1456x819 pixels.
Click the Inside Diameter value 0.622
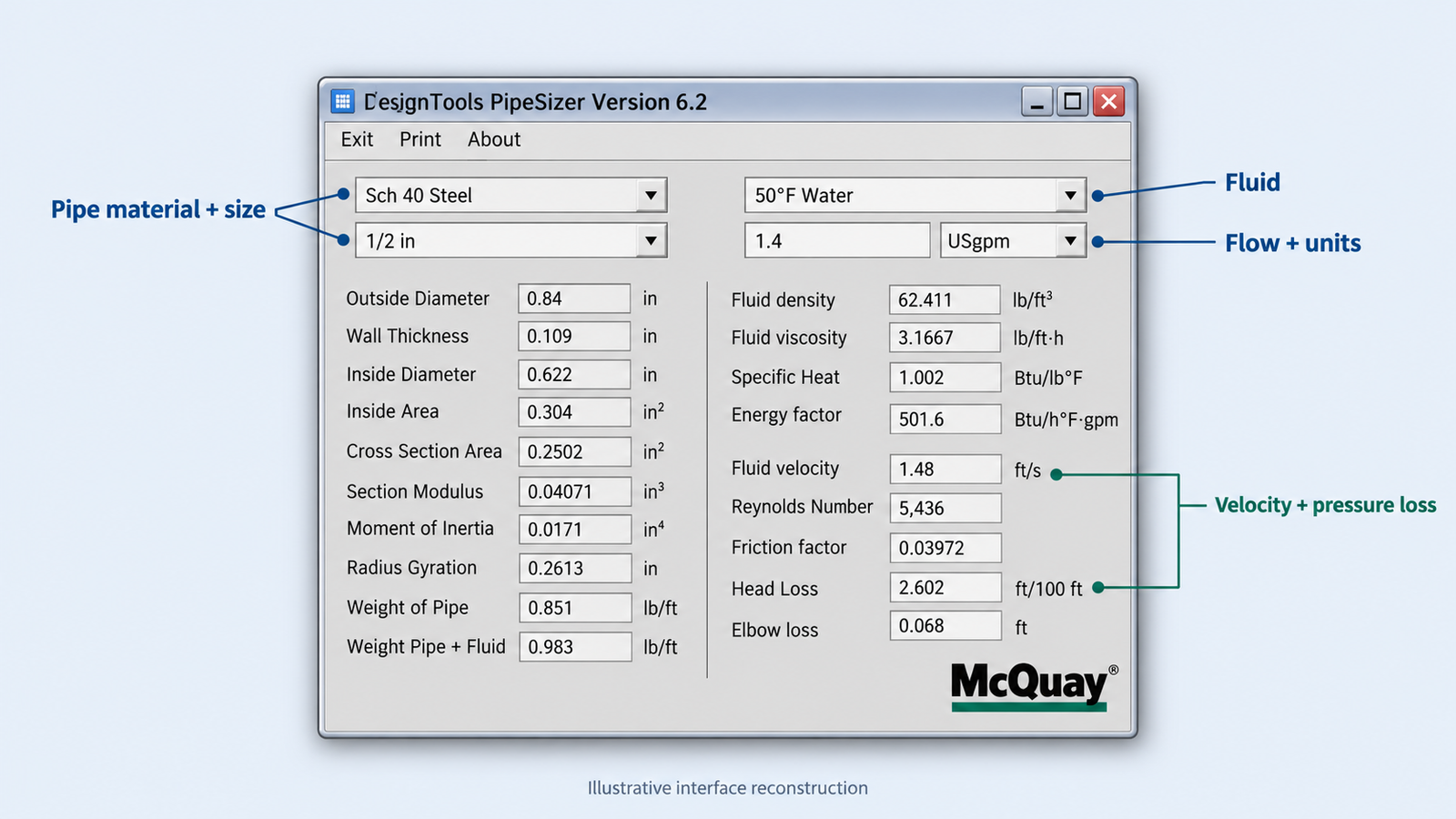click(x=574, y=374)
